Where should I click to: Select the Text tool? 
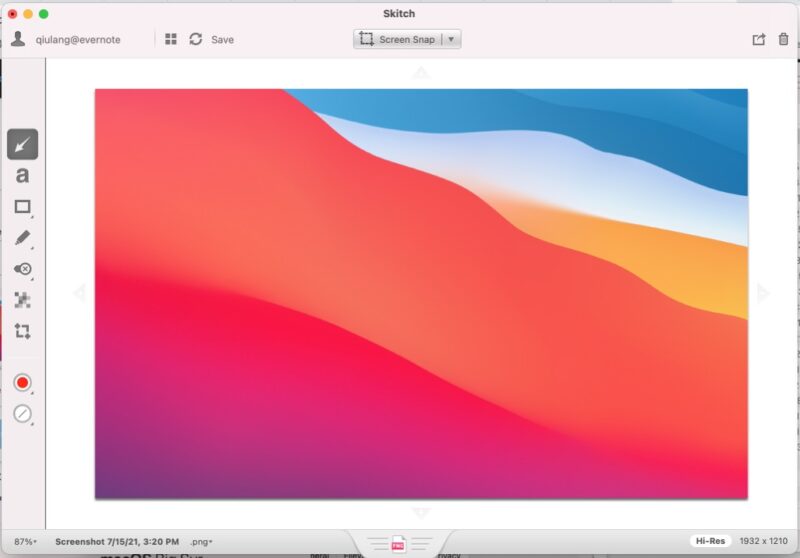pos(22,176)
